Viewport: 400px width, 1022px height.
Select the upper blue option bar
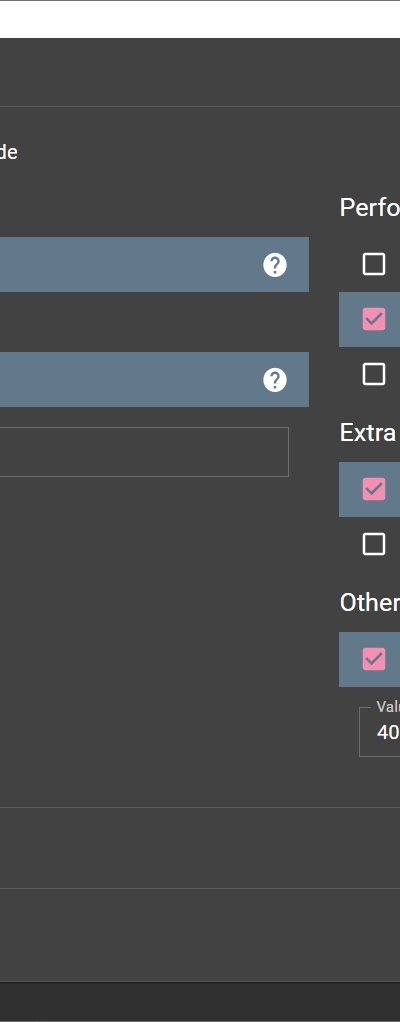pyautogui.click(x=154, y=265)
